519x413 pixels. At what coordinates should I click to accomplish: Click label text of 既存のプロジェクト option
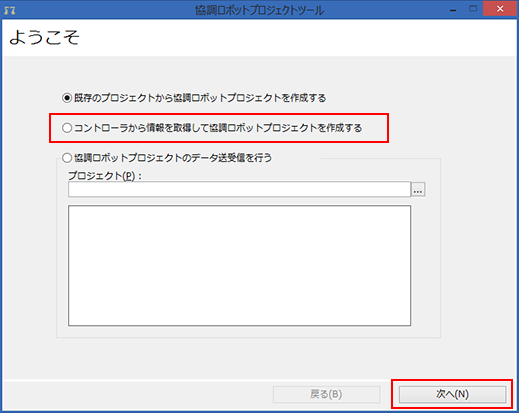[x=200, y=98]
